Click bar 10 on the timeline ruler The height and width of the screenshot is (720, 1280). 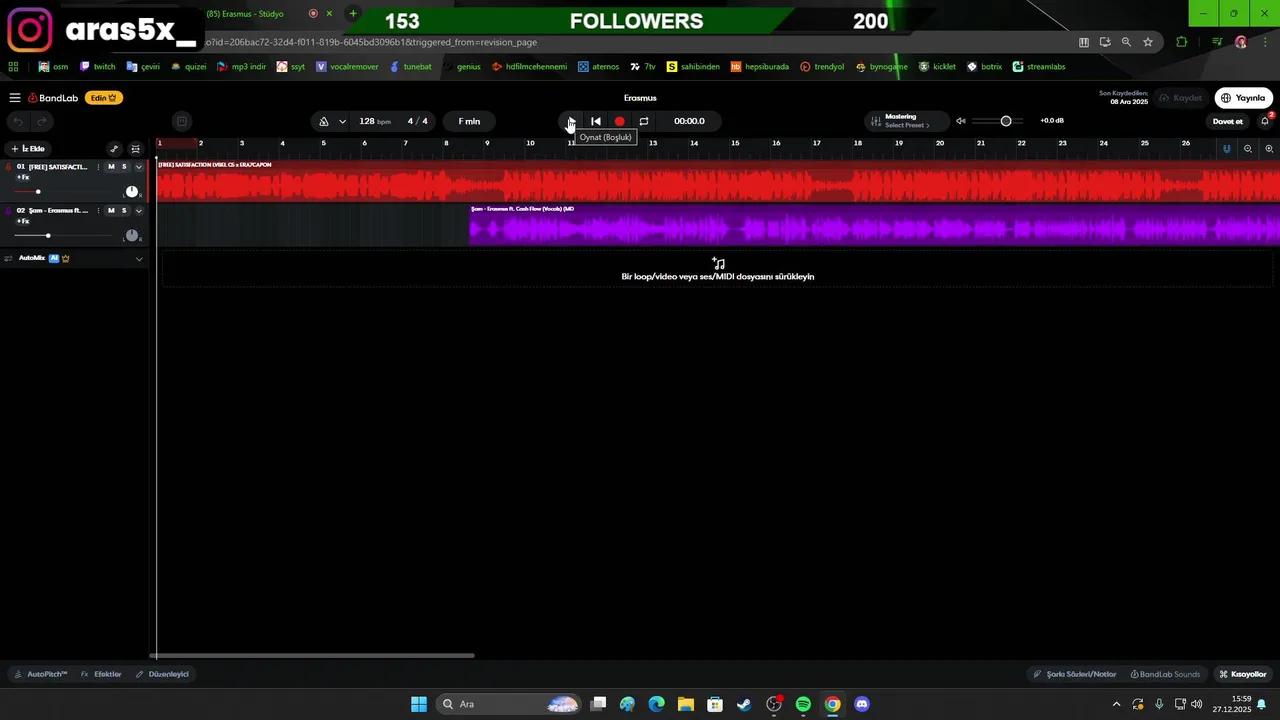point(530,144)
